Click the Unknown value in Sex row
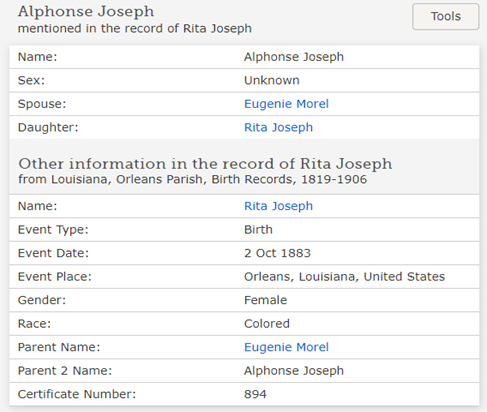This screenshot has height=412, width=487. [x=272, y=81]
